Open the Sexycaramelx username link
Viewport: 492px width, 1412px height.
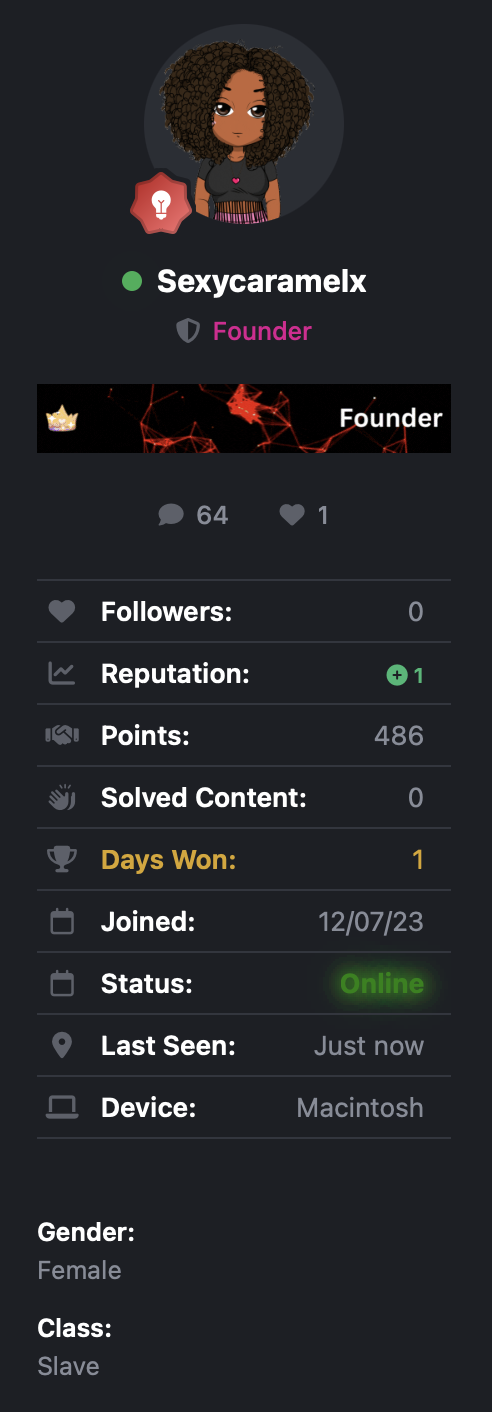262,282
